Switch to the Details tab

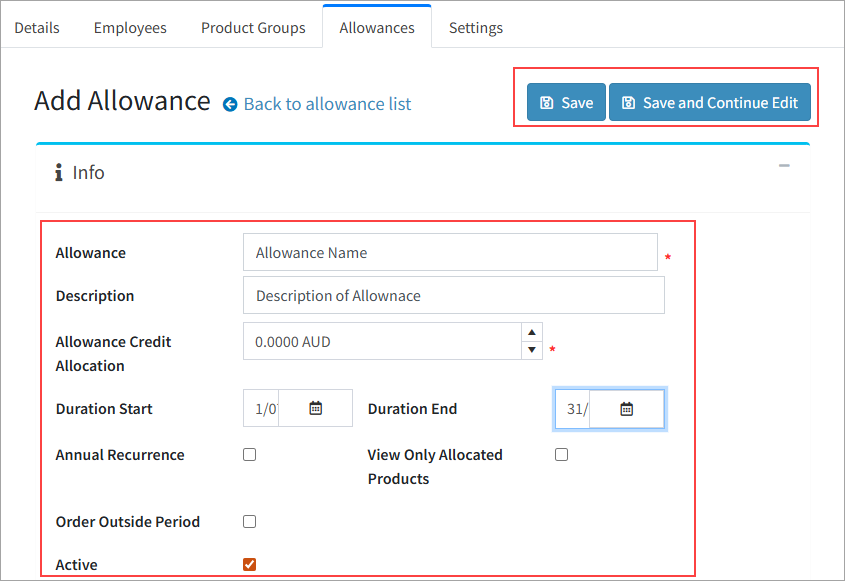37,27
